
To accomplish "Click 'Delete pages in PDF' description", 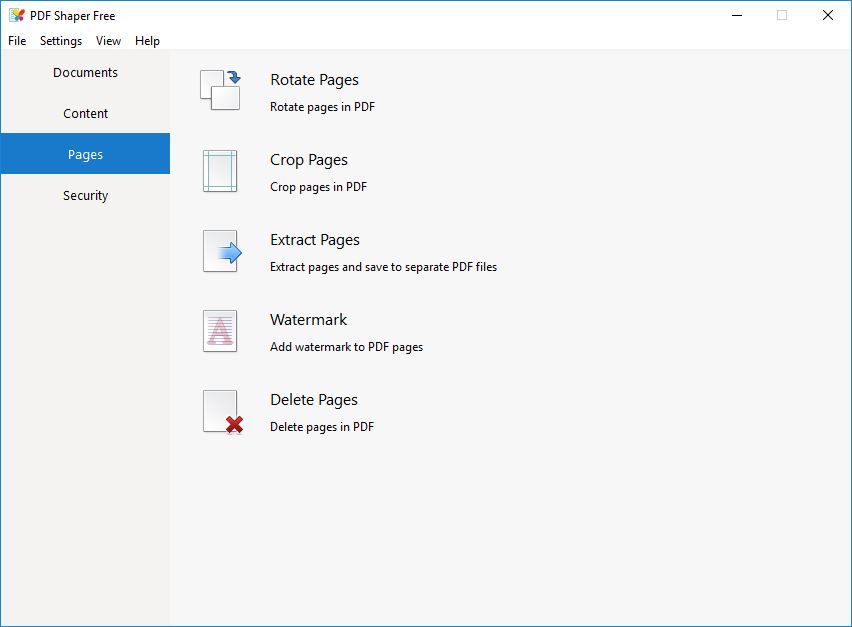I will [322, 427].
